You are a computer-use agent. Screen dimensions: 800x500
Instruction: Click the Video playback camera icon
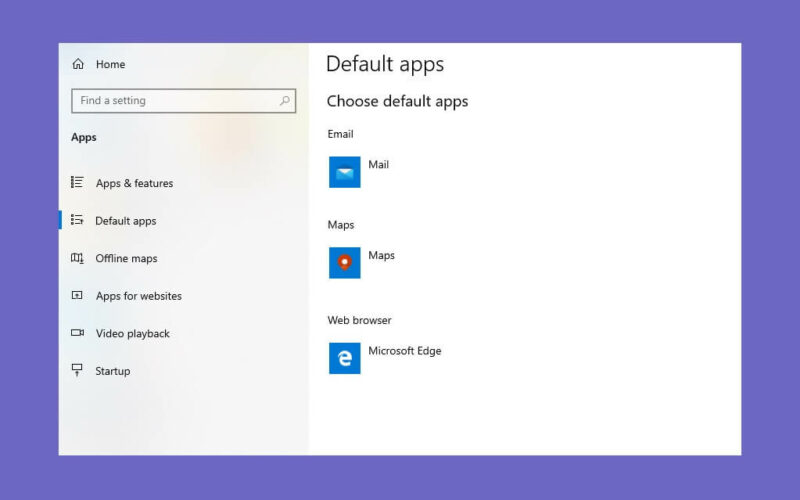click(x=77, y=333)
